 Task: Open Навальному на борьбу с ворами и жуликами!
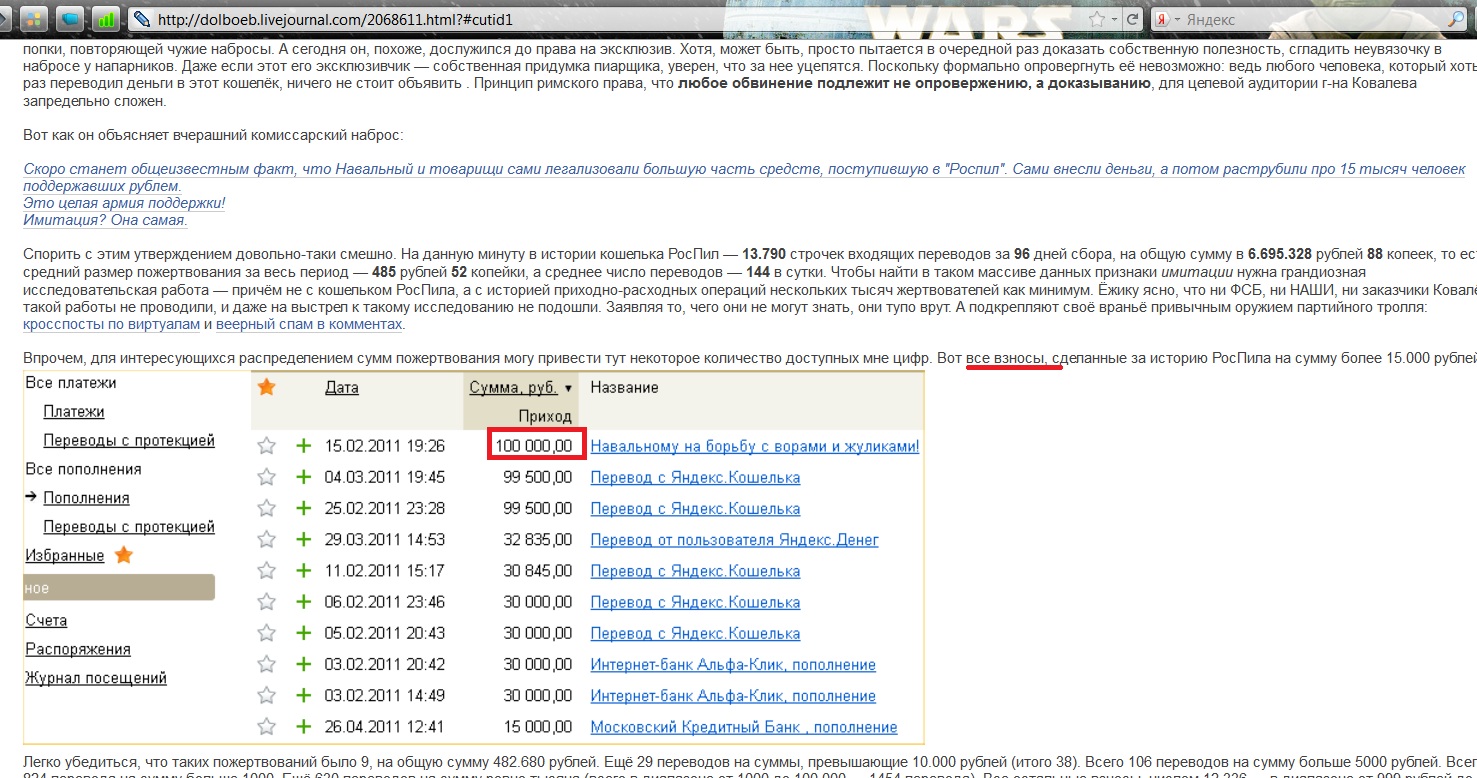pyautogui.click(x=755, y=446)
